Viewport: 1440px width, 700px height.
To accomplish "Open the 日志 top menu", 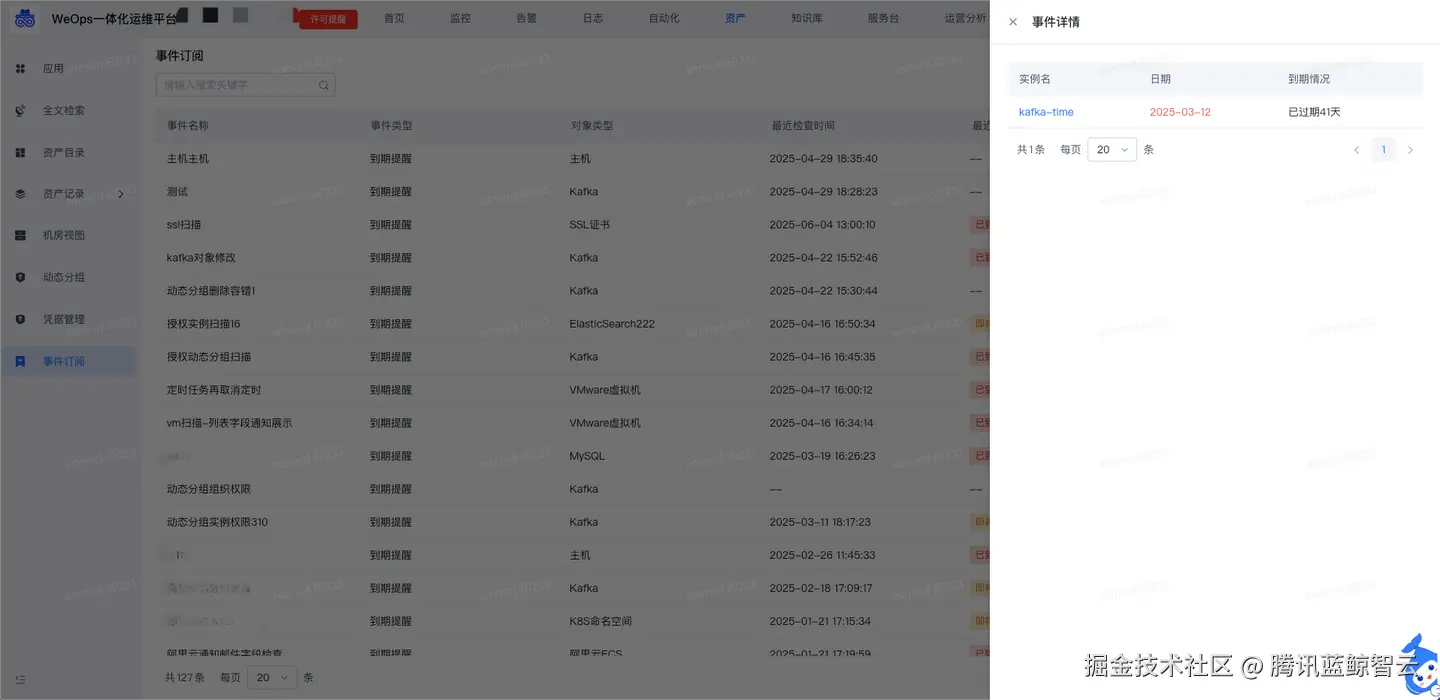I will (x=593, y=18).
